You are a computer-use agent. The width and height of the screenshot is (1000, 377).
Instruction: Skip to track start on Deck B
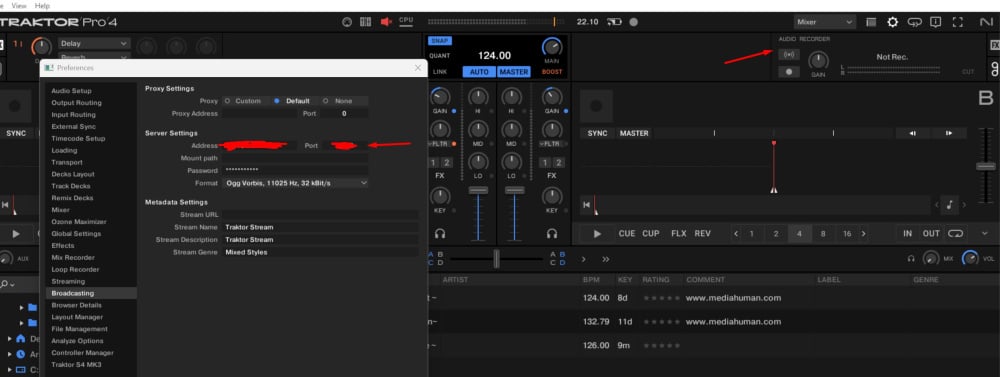coord(585,205)
